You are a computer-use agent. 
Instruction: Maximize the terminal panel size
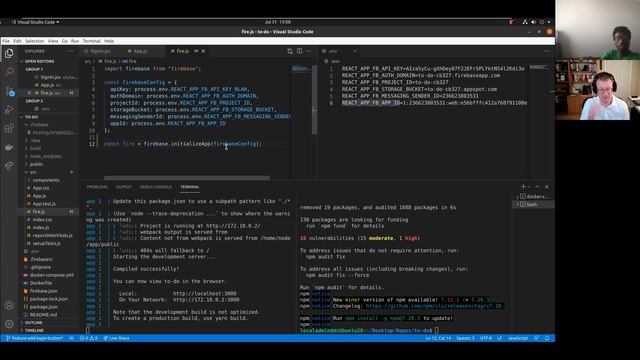pyautogui.click(x=538, y=187)
